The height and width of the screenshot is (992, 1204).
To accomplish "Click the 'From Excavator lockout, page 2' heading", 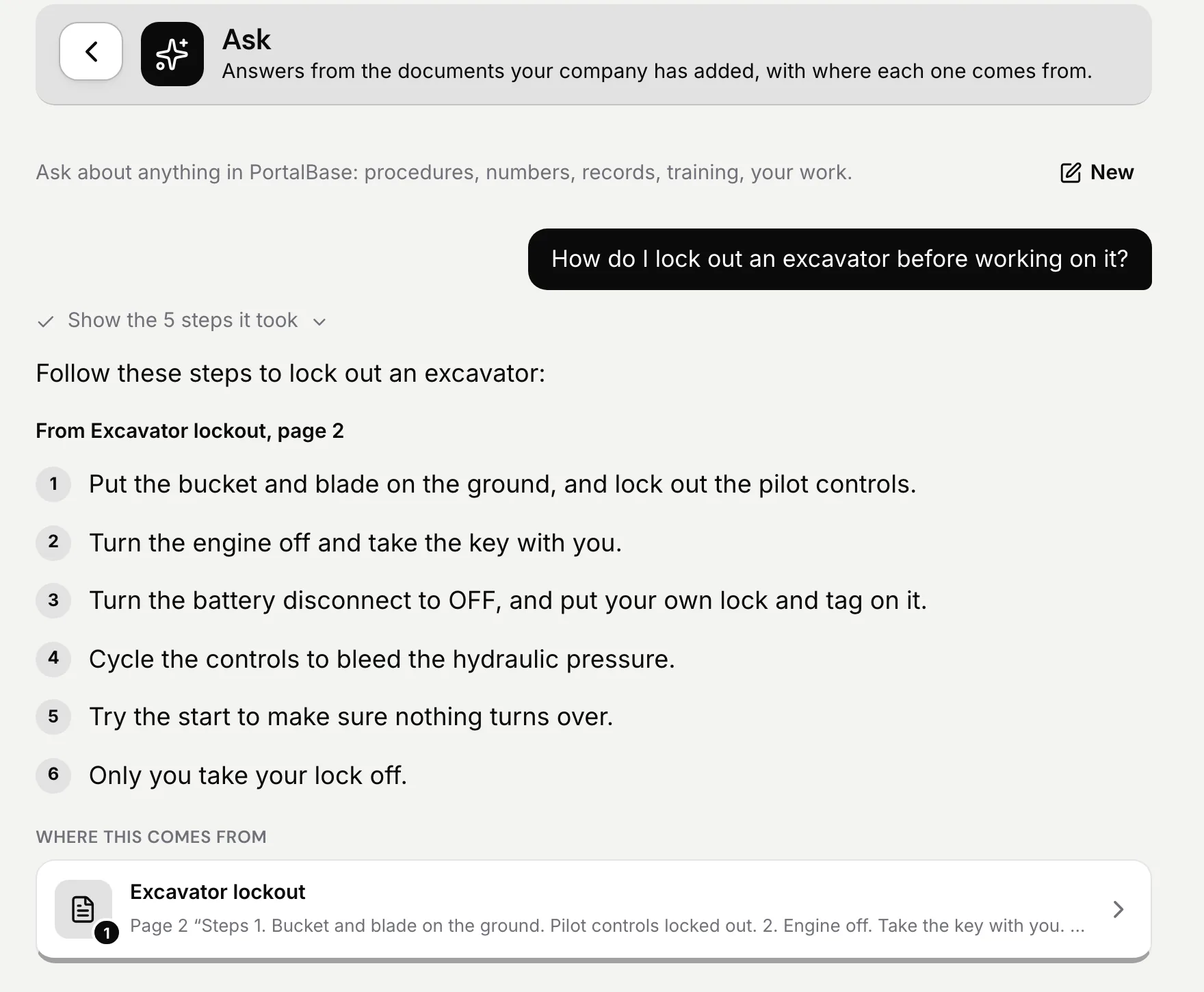I will [x=189, y=431].
